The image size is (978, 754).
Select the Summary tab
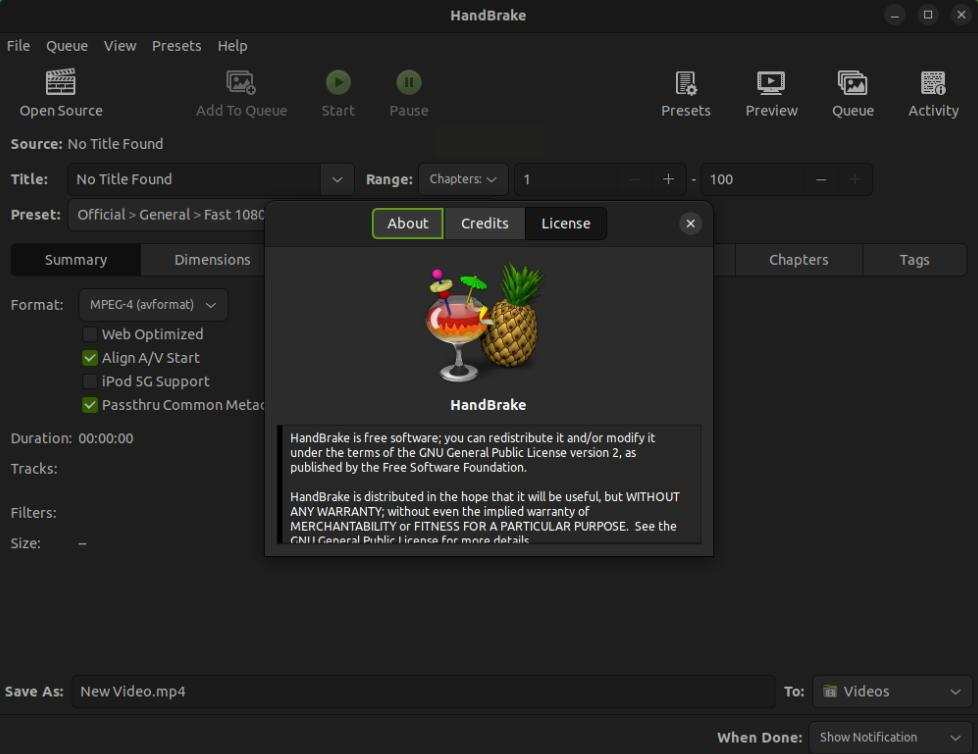point(75,259)
